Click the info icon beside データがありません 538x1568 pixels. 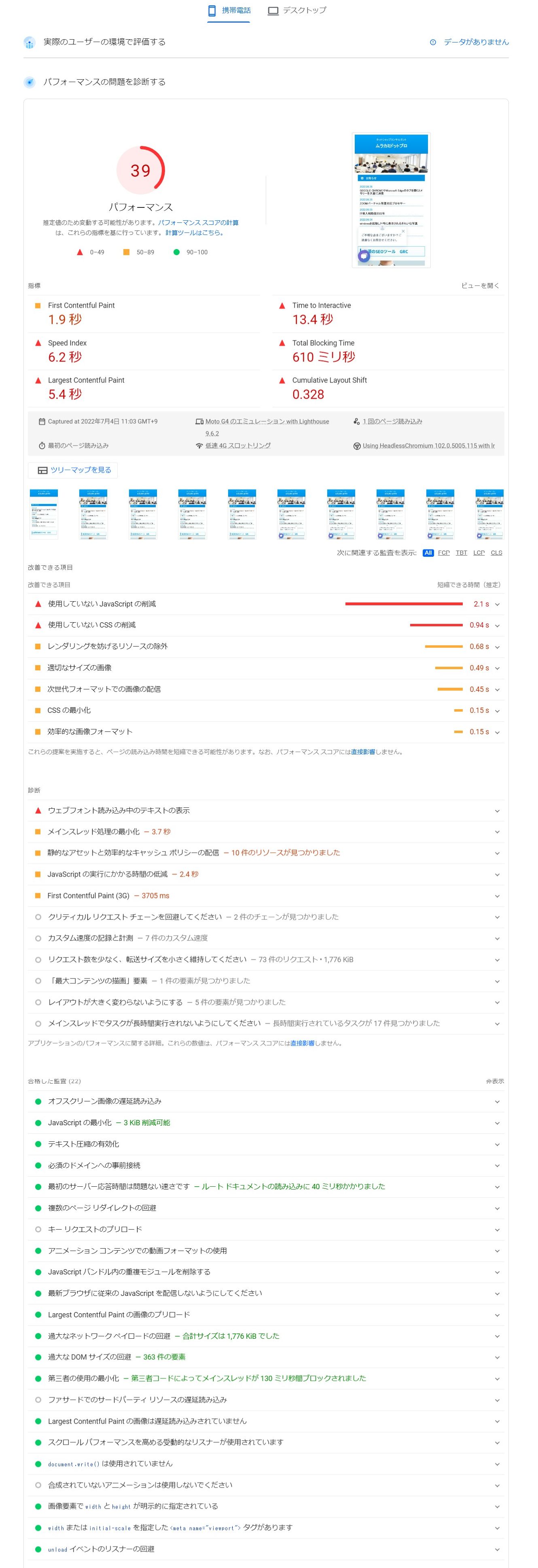(433, 42)
